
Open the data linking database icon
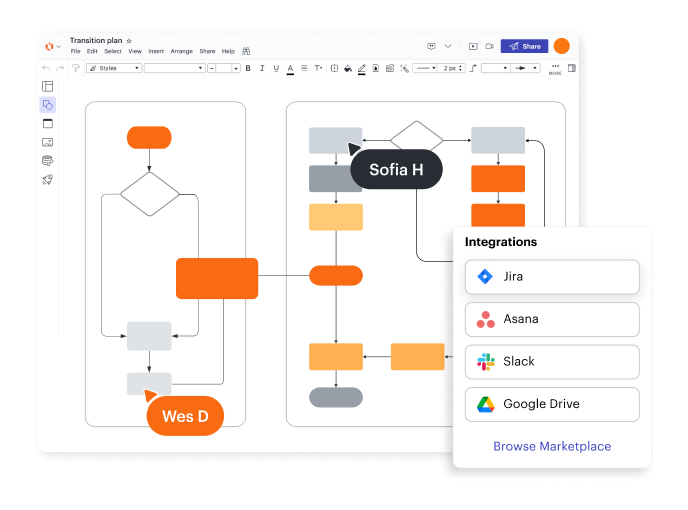[x=47, y=160]
